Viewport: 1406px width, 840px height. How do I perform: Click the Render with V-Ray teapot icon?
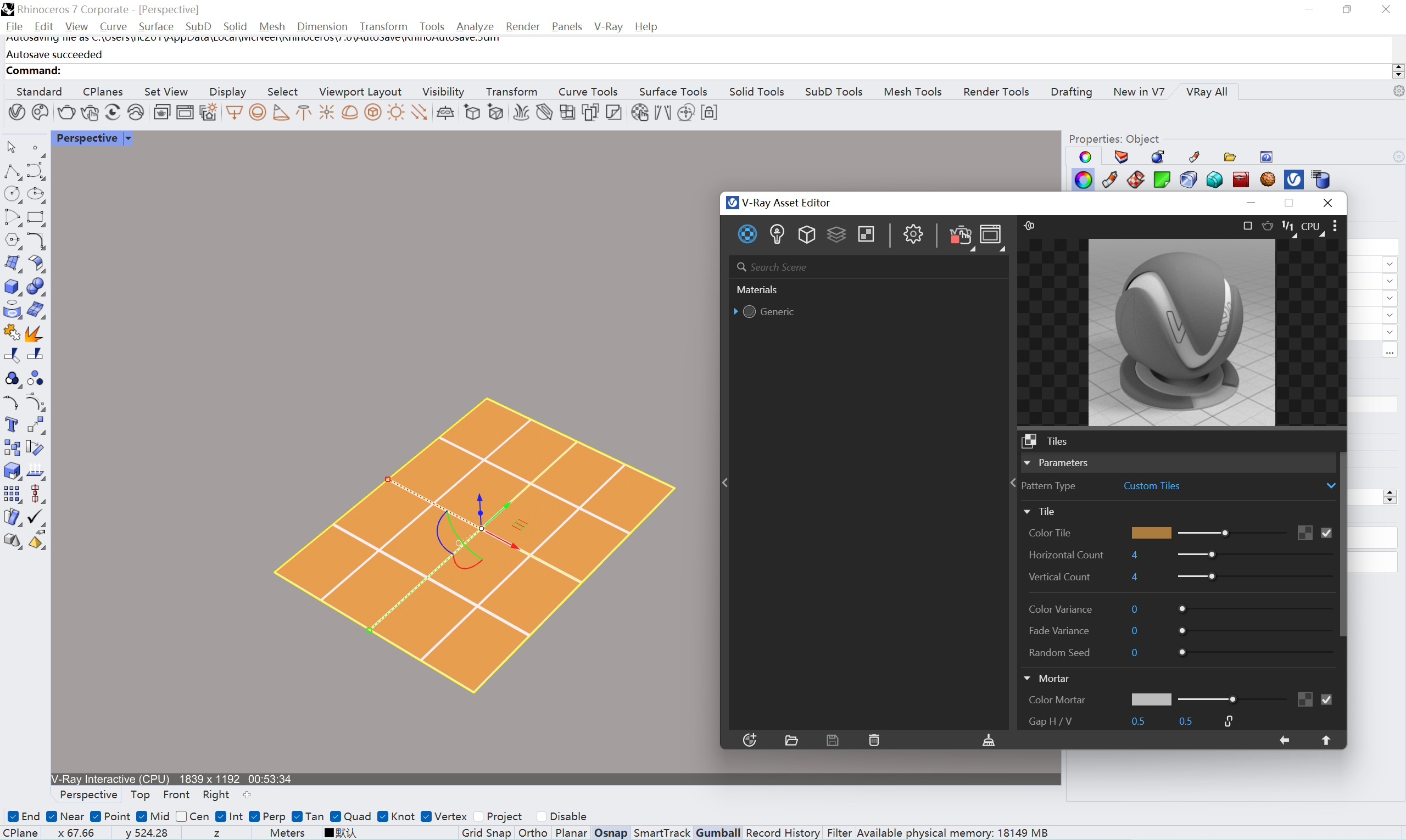960,234
